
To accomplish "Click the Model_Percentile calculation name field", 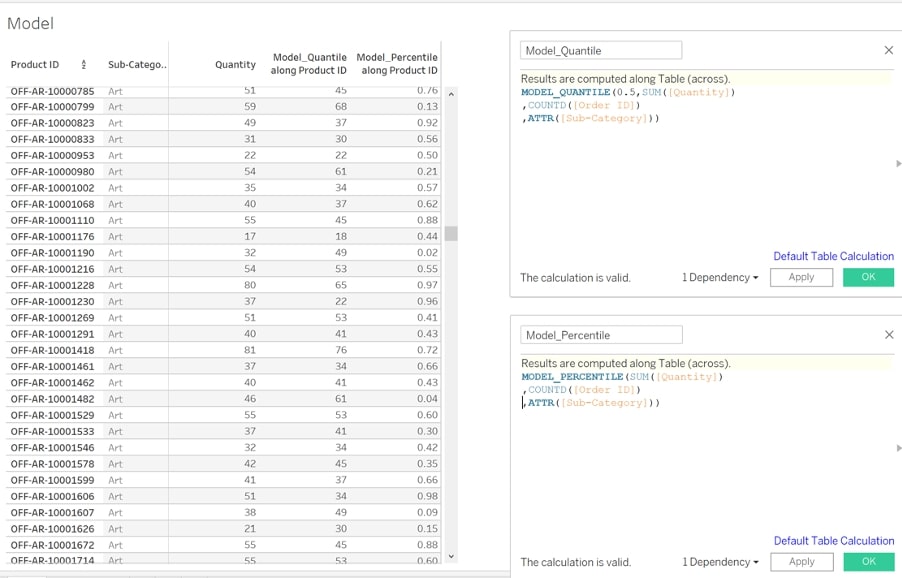I will 601,335.
